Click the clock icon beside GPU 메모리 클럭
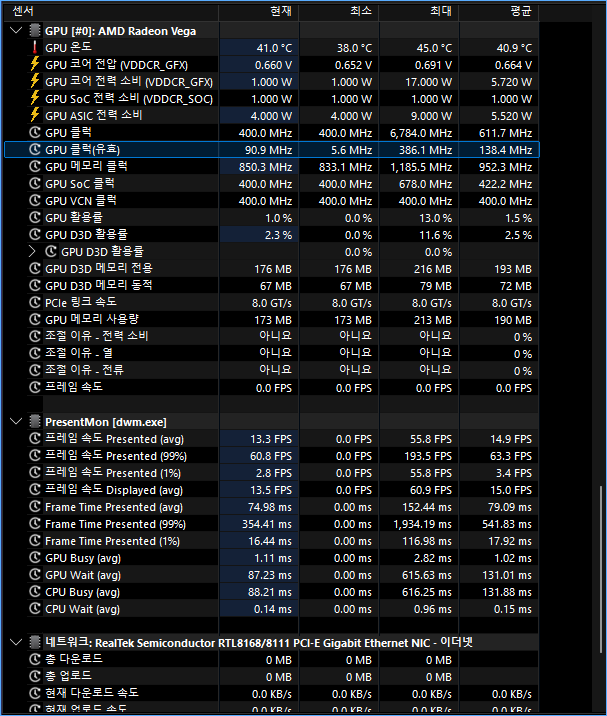This screenshot has width=607, height=716. click(35, 166)
